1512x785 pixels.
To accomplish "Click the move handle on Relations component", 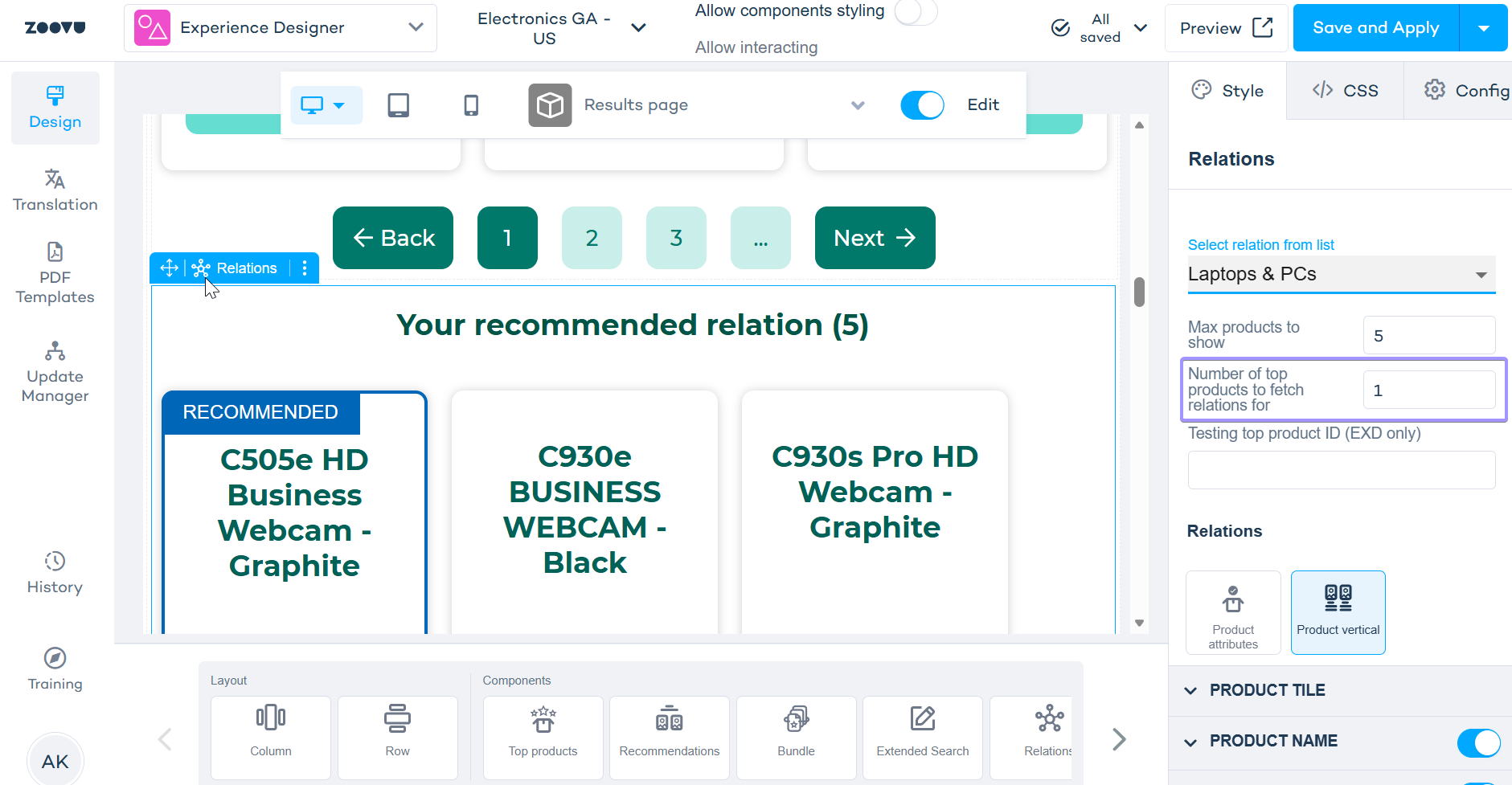I will click(x=169, y=268).
